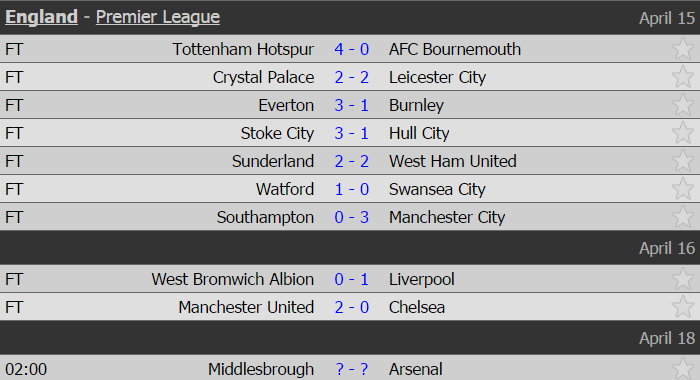Star the upcoming Middlesbrough vs Arsenal match
The width and height of the screenshot is (700, 380).
point(683,369)
